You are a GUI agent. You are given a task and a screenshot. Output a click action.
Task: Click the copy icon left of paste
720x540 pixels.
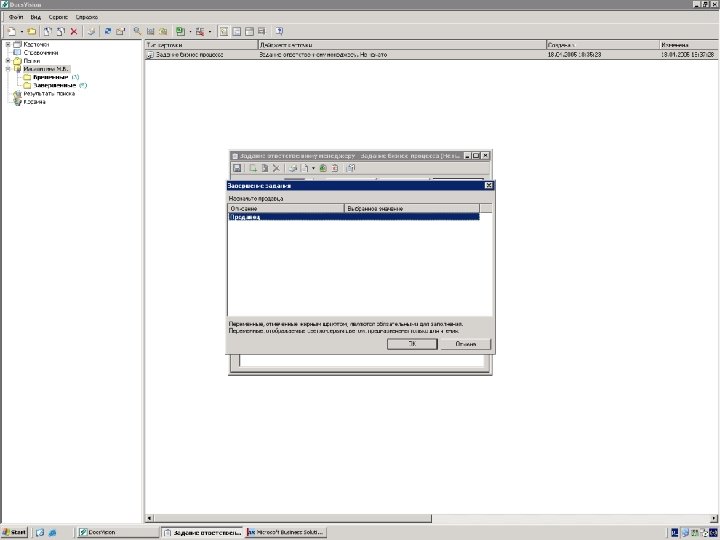(47, 31)
